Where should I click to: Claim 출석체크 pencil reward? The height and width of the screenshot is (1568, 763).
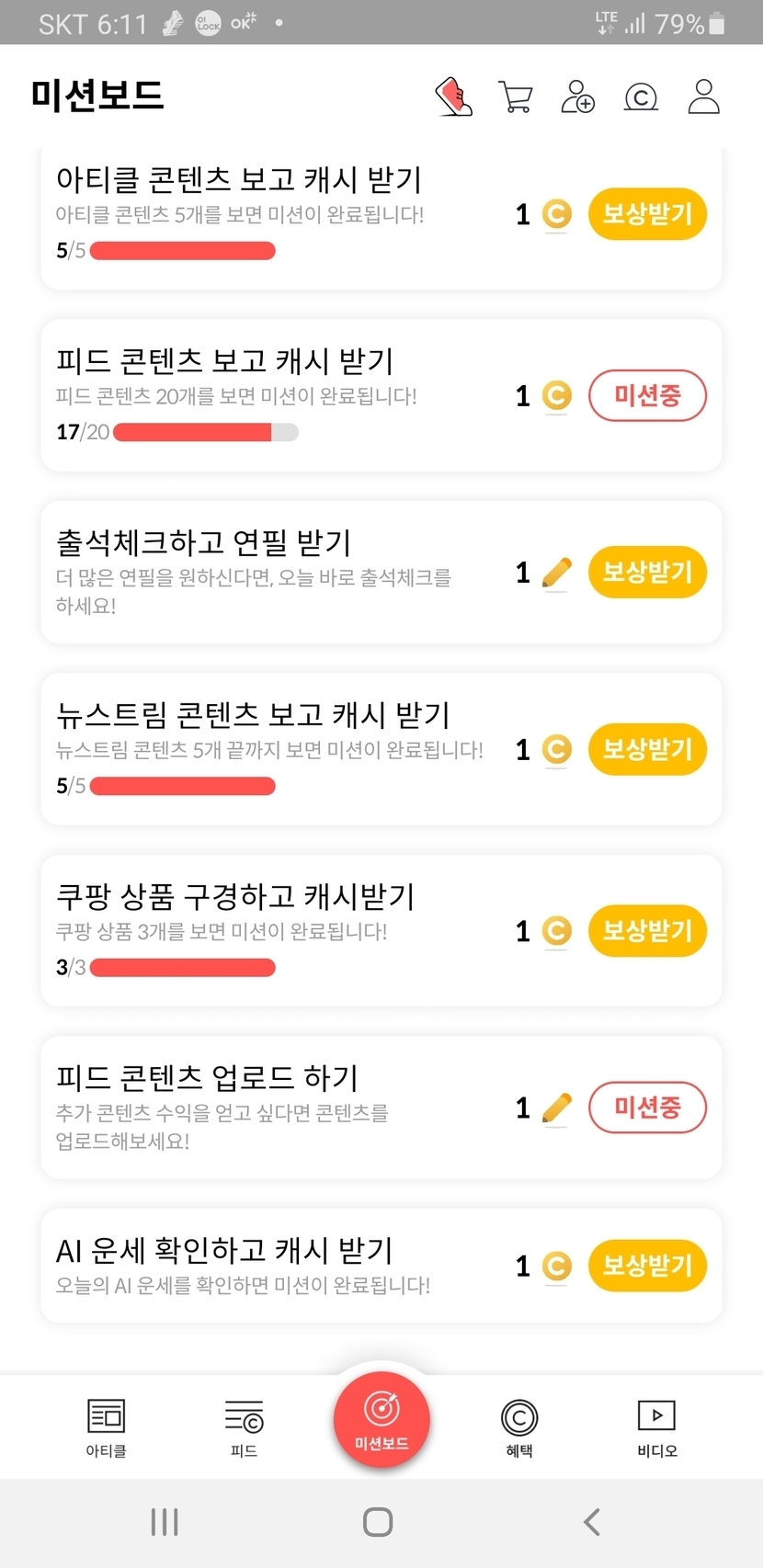(647, 573)
